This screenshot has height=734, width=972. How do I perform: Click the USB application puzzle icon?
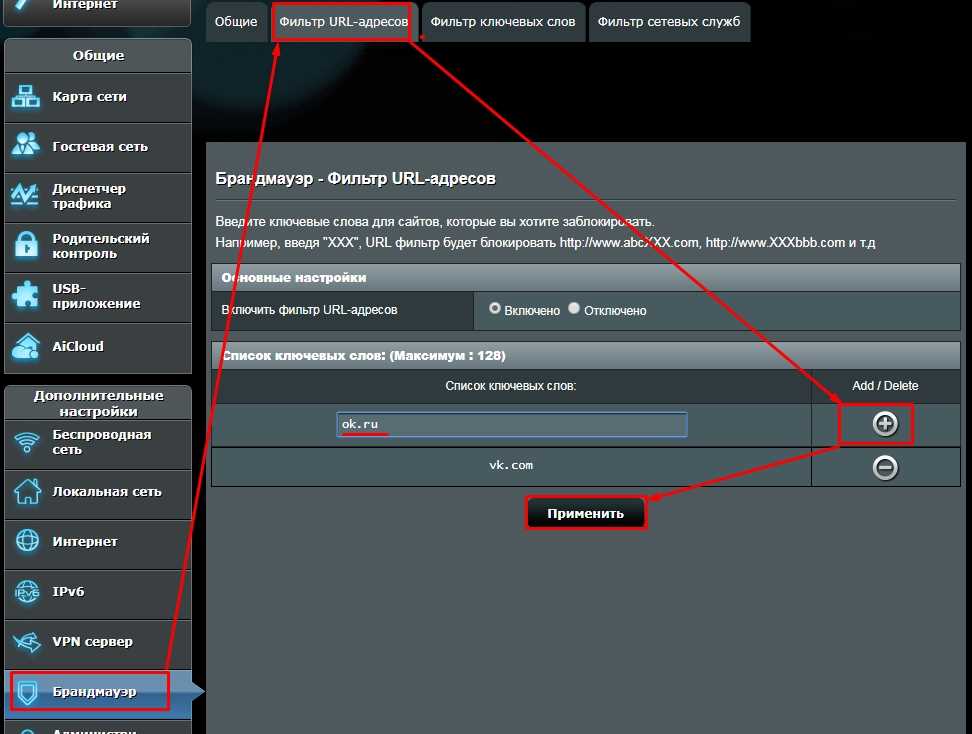pos(26,296)
